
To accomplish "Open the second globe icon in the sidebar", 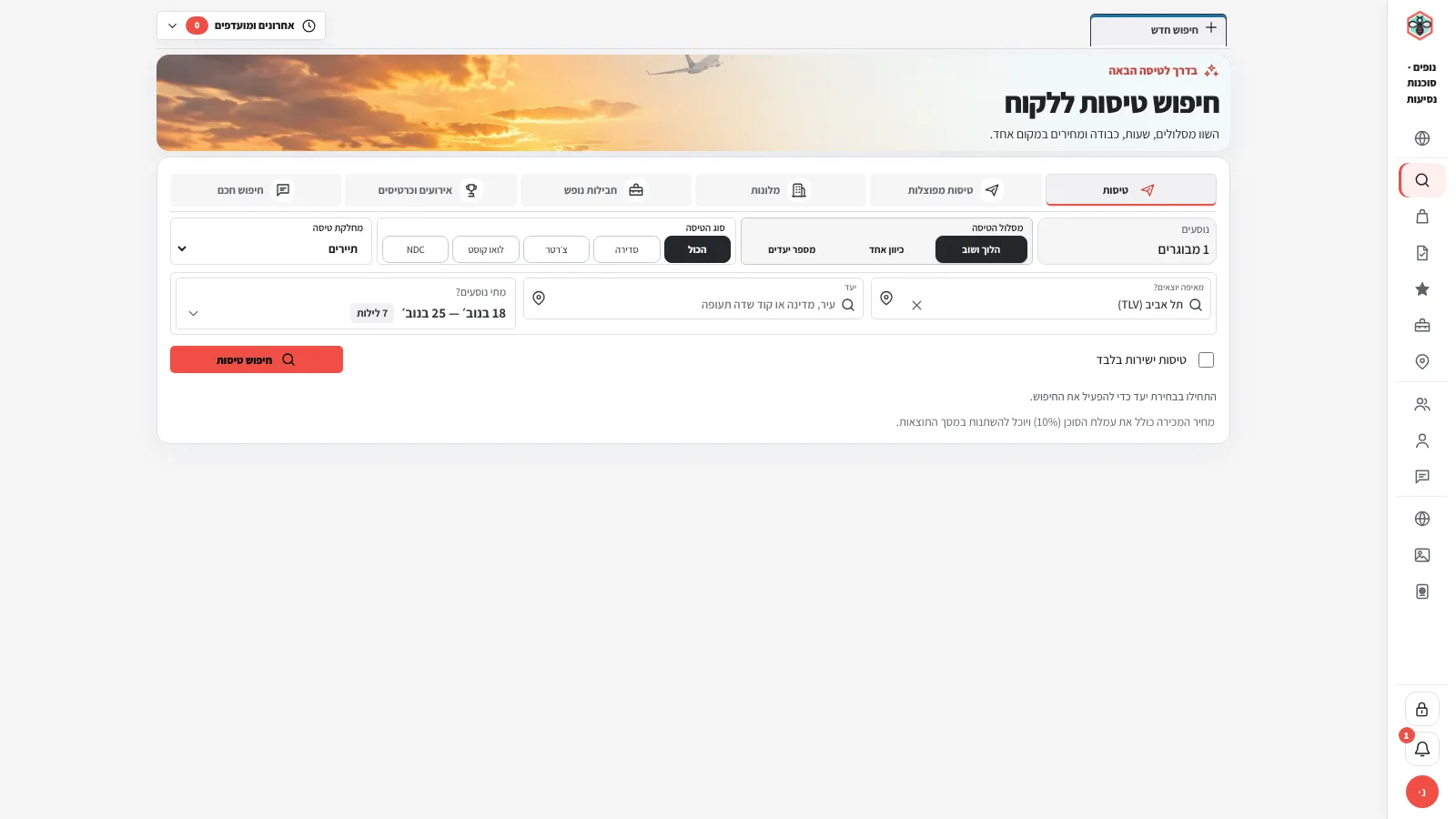I will [1422, 519].
